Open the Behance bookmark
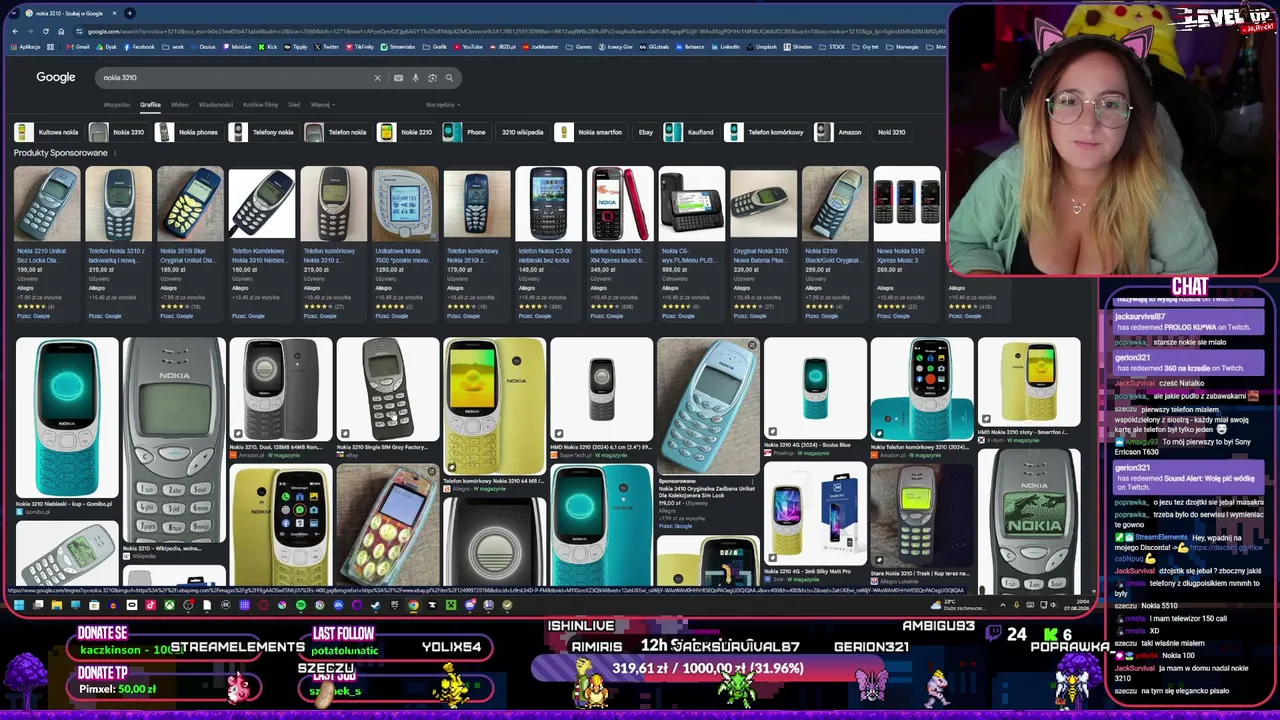The width and height of the screenshot is (1280, 720). (x=690, y=47)
